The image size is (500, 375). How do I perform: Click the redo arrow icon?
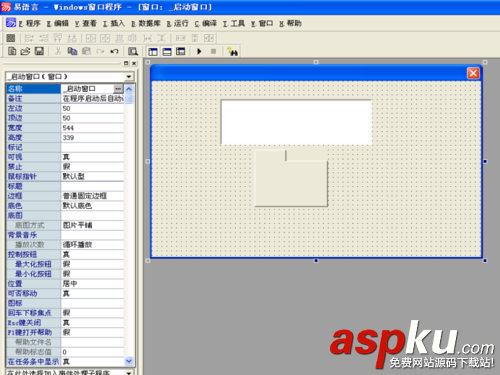[100, 51]
